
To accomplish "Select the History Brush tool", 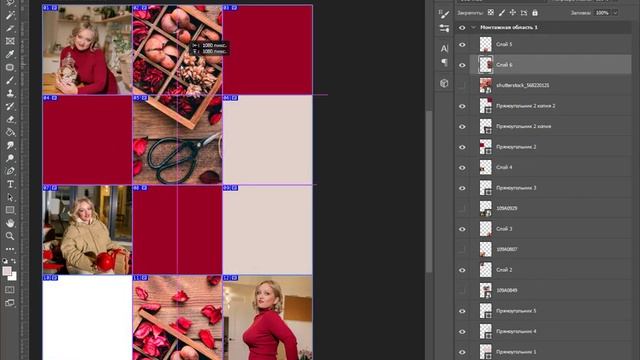I will tap(10, 107).
